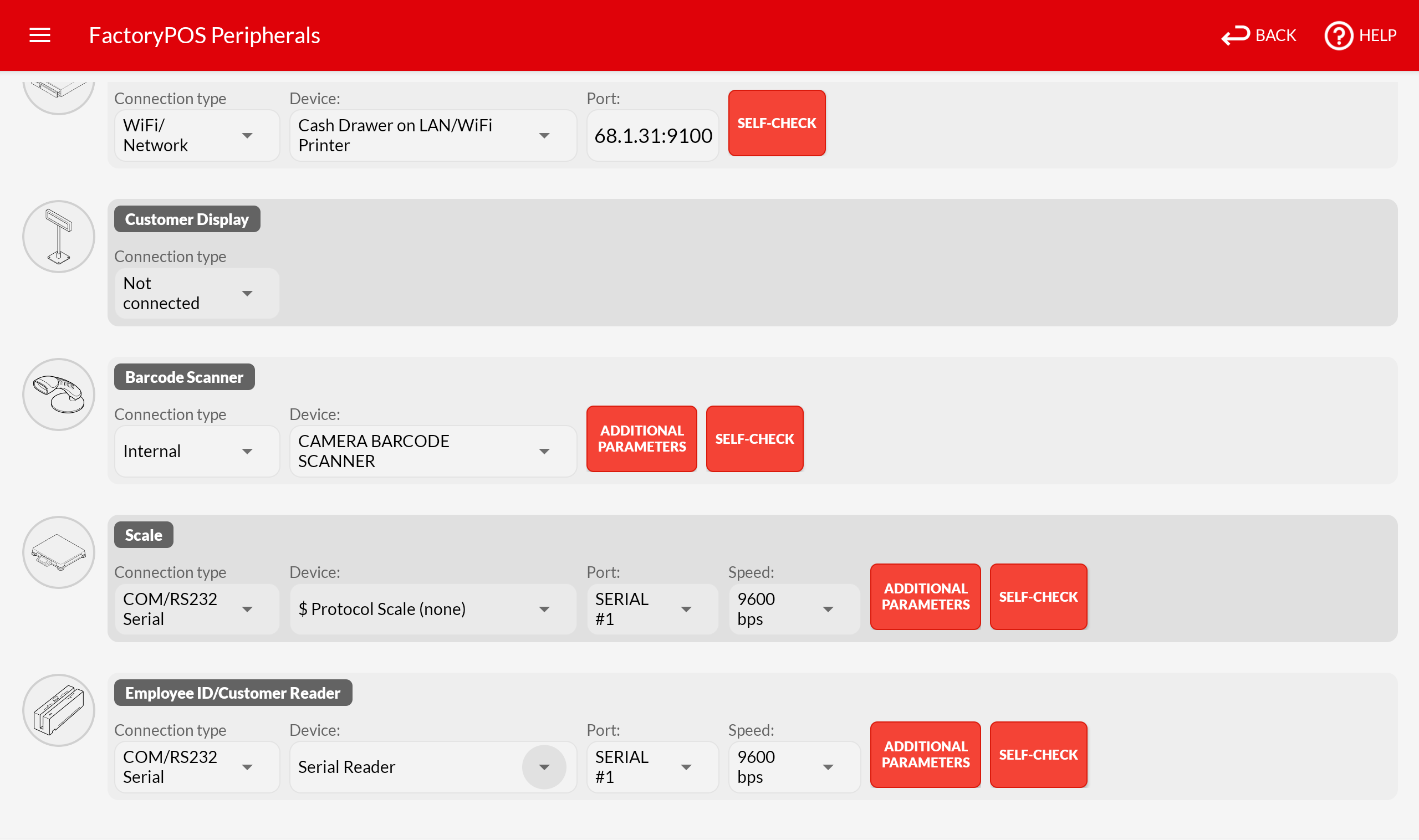Open Customer Display connection type dropdown

(x=196, y=293)
